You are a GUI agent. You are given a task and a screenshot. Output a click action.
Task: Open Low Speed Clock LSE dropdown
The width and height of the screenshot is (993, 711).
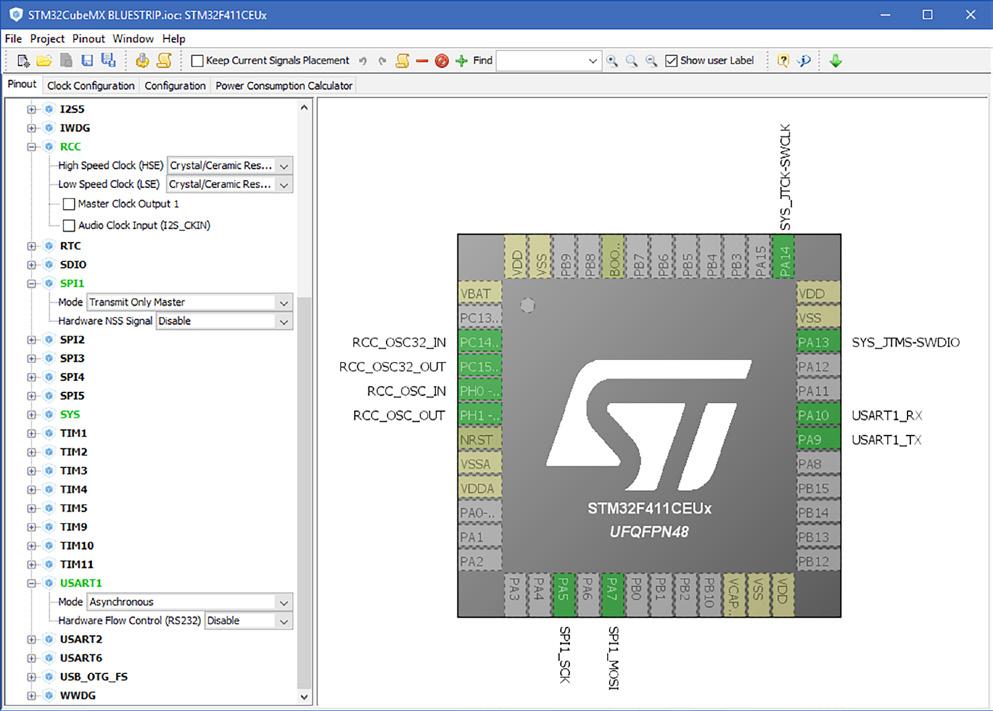tap(229, 184)
